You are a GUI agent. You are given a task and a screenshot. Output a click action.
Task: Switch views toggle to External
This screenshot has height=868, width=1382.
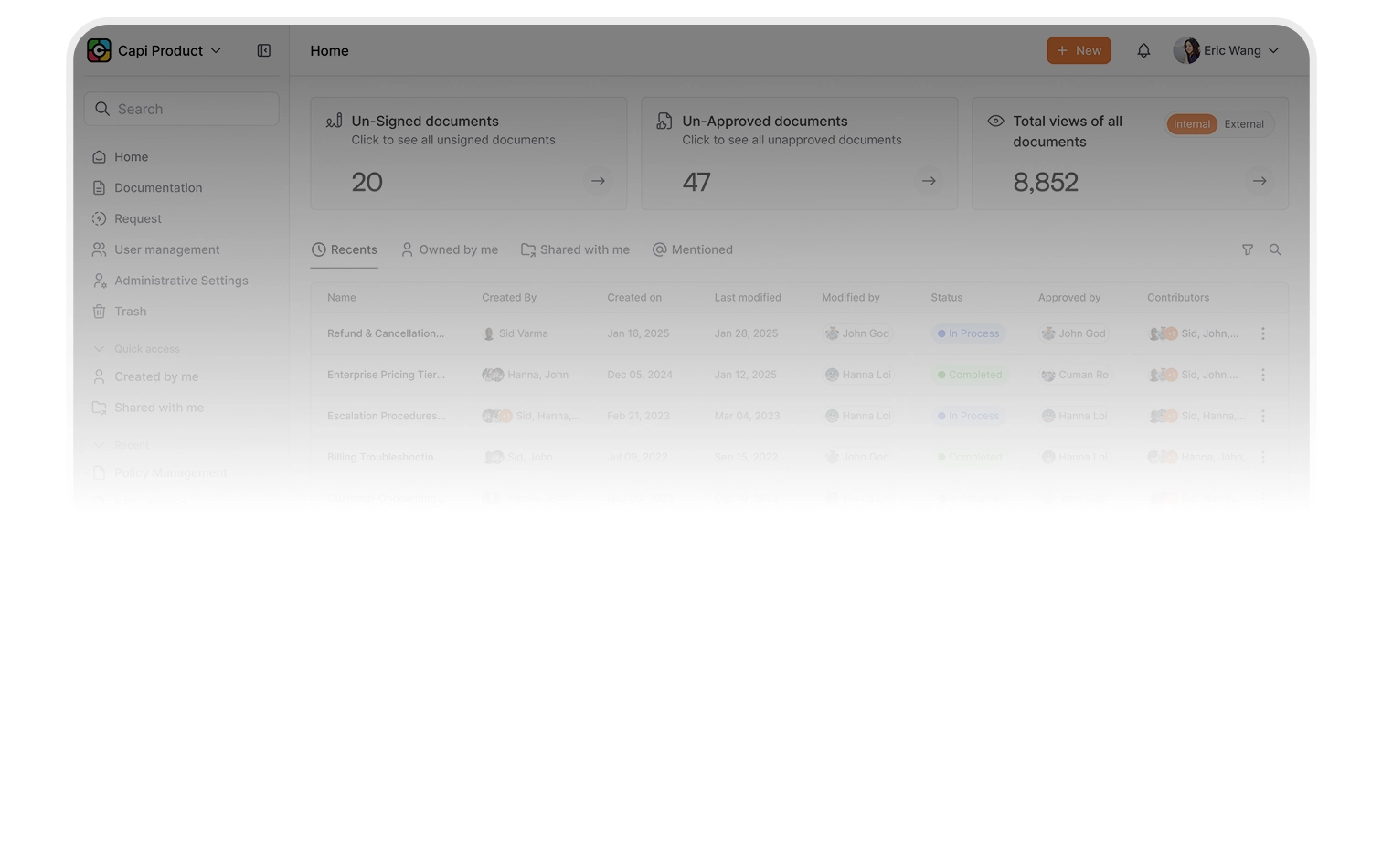point(1244,124)
